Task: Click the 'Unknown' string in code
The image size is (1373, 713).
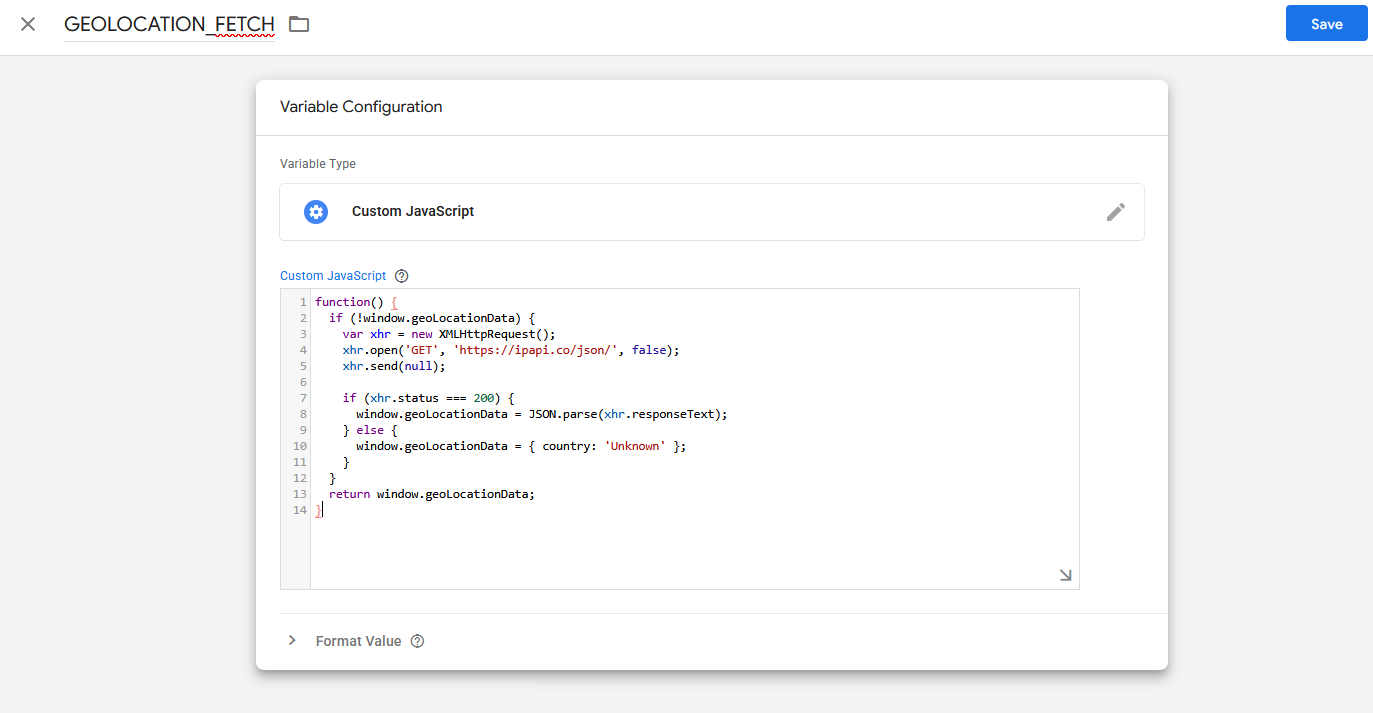Action: click(x=635, y=446)
